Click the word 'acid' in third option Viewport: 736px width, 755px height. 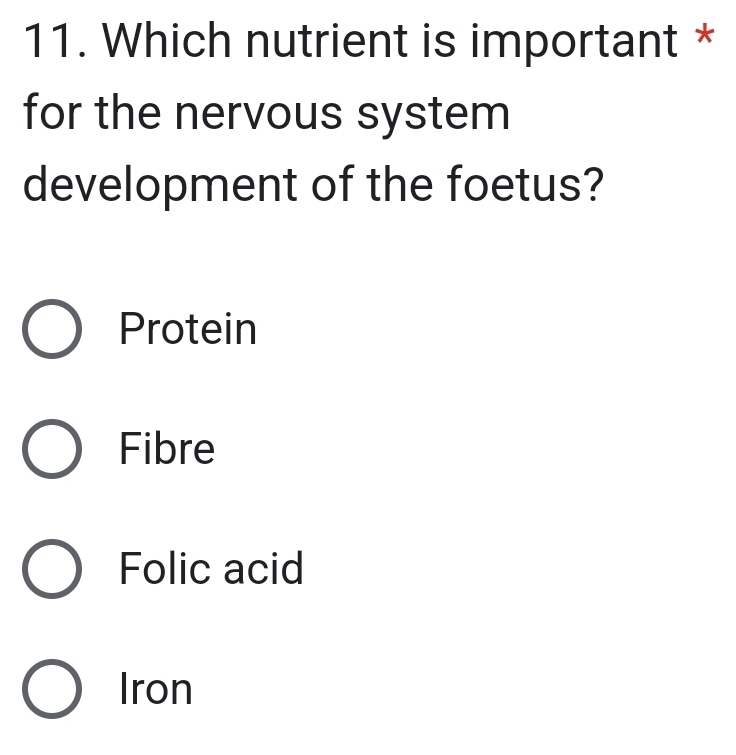[x=263, y=570]
